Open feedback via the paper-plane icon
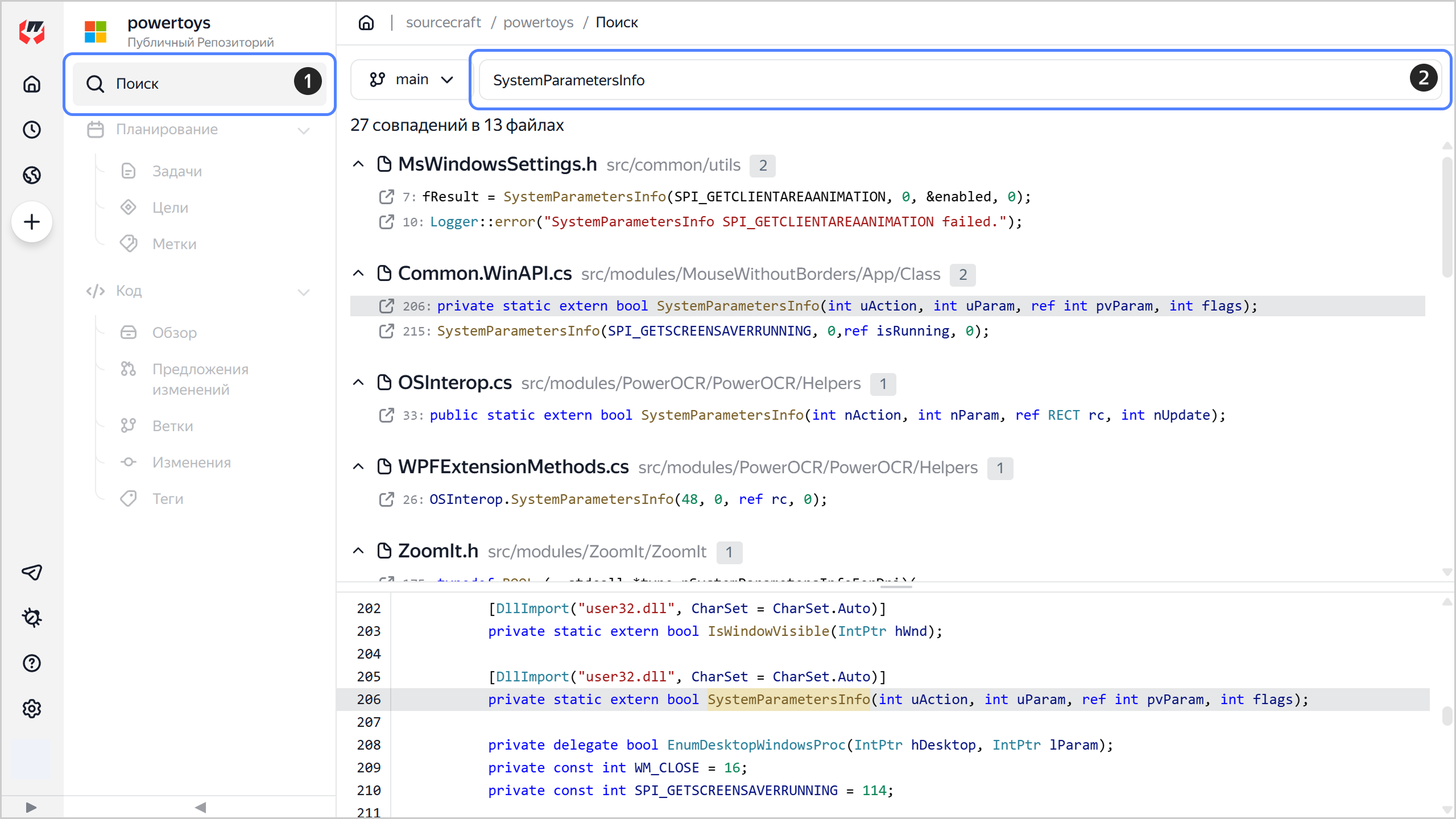This screenshot has height=819, width=1456. [x=32, y=572]
